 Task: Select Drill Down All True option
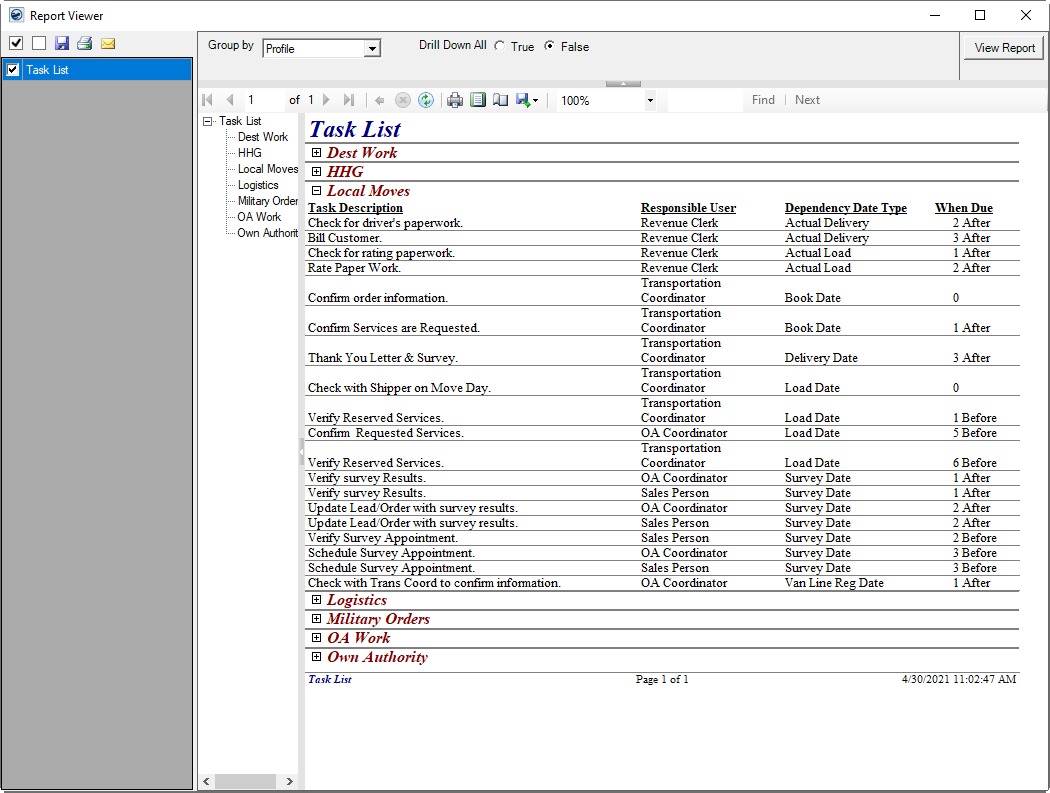coord(500,47)
